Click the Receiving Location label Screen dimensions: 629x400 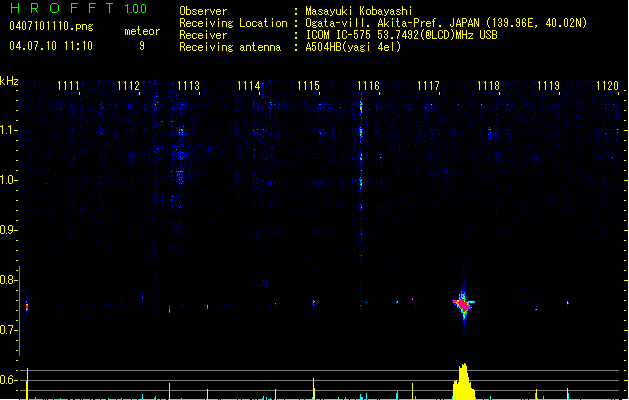click(233, 23)
